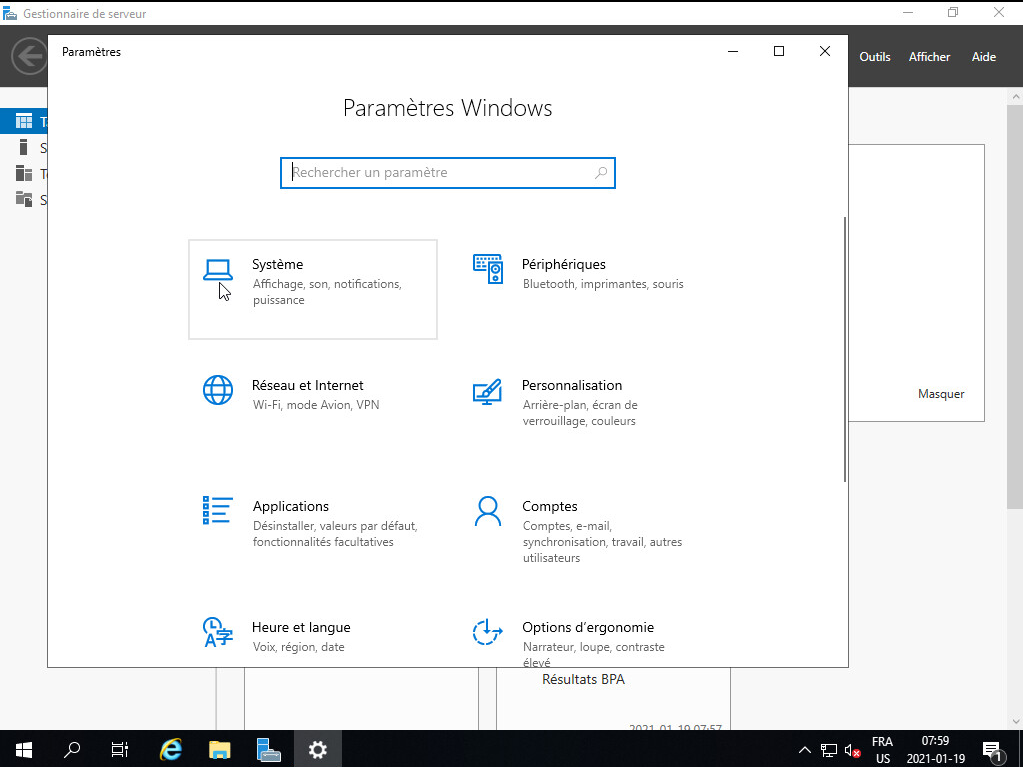Viewport: 1023px width, 767px height.
Task: Open the Afficher menu
Action: [x=929, y=57]
